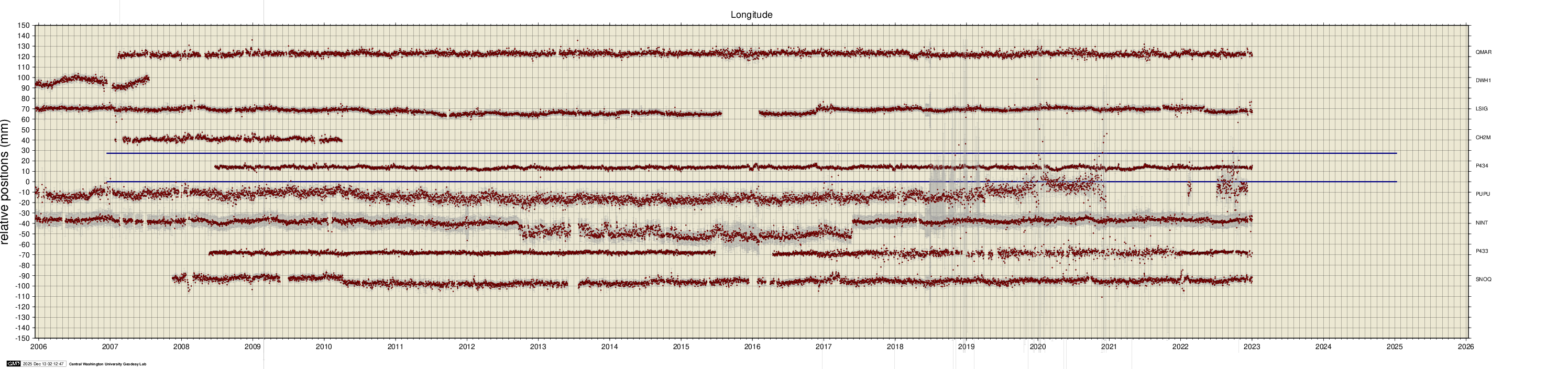Click the 150 value on y-axis
Image resolution: width=1568 pixels, height=369 pixels.
[23, 26]
